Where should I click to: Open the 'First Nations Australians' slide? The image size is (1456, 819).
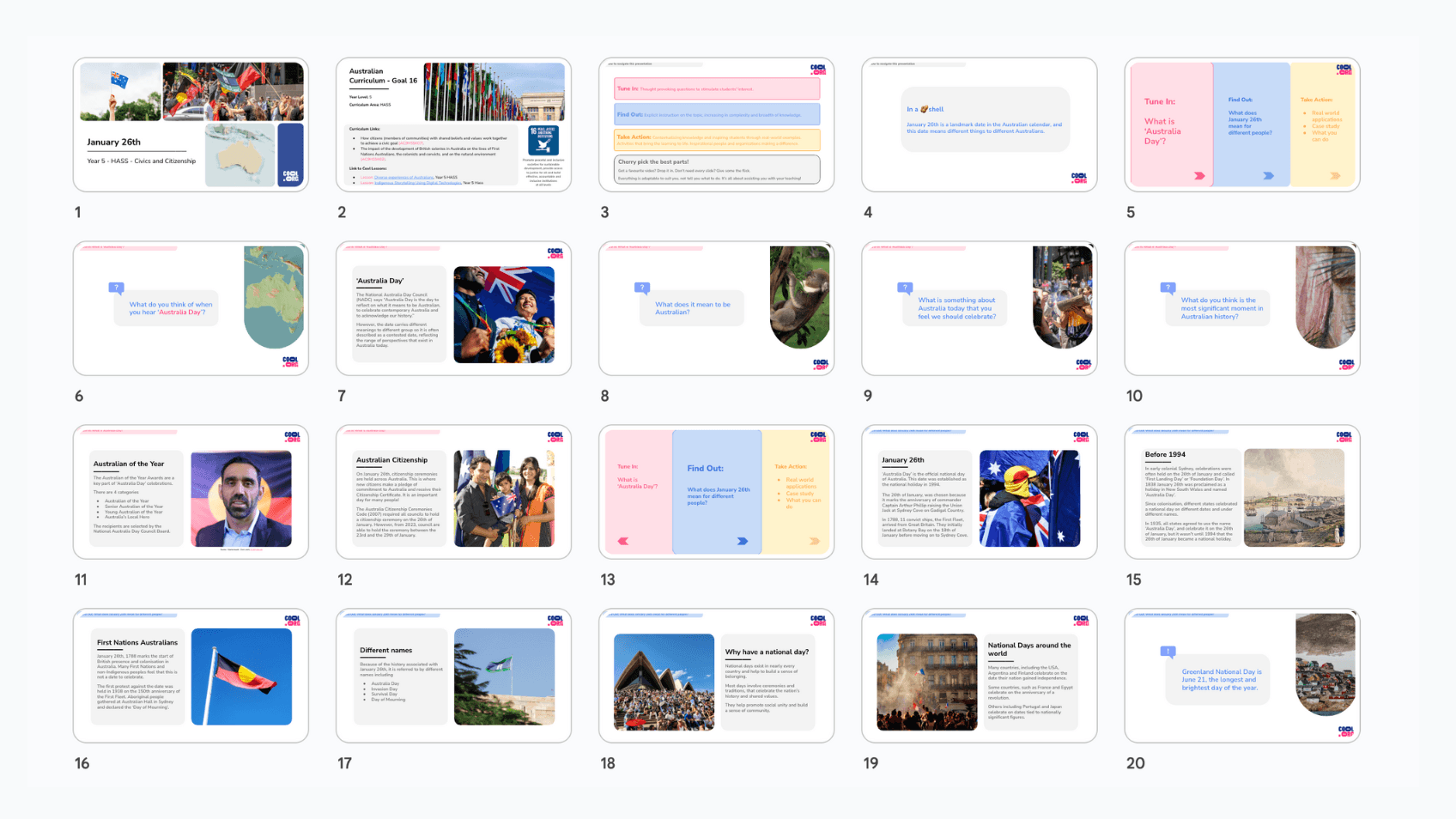[191, 676]
